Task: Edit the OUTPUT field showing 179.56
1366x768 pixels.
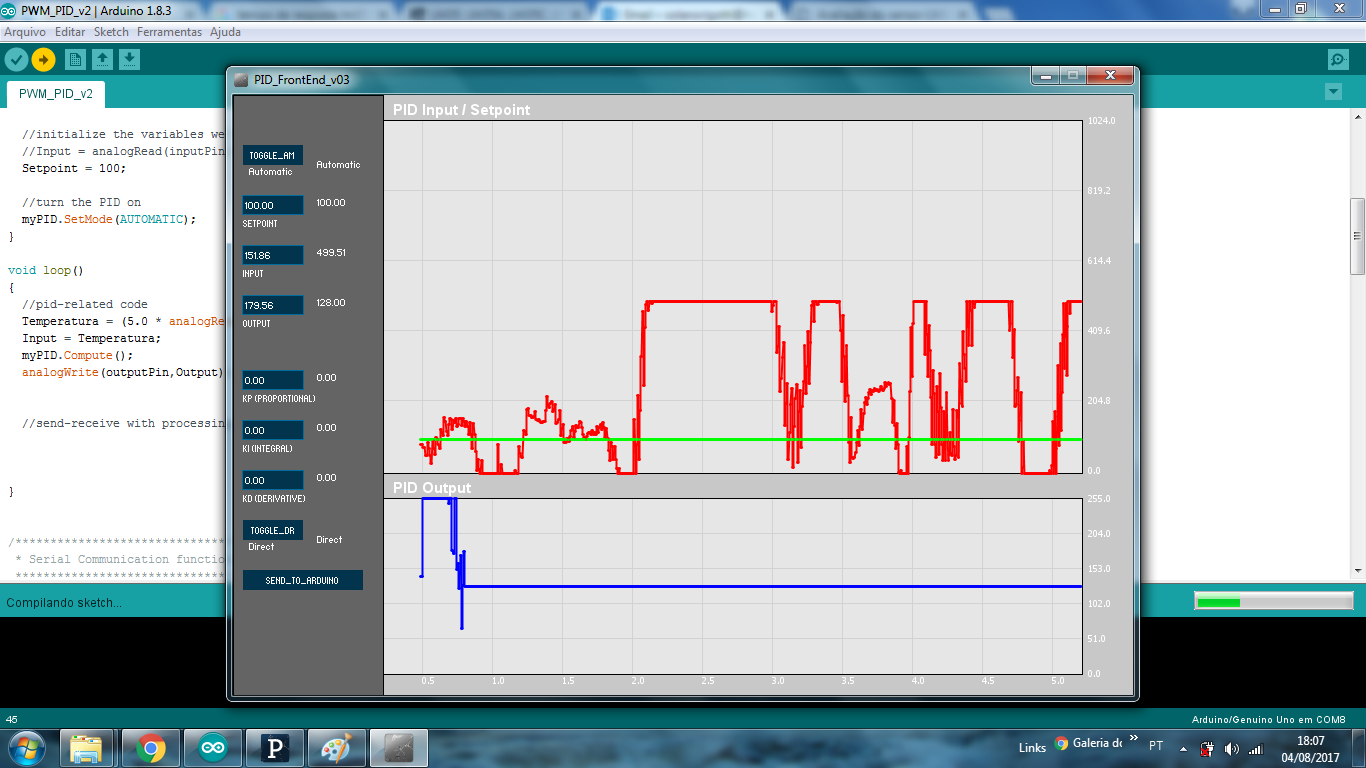Action: 273,305
